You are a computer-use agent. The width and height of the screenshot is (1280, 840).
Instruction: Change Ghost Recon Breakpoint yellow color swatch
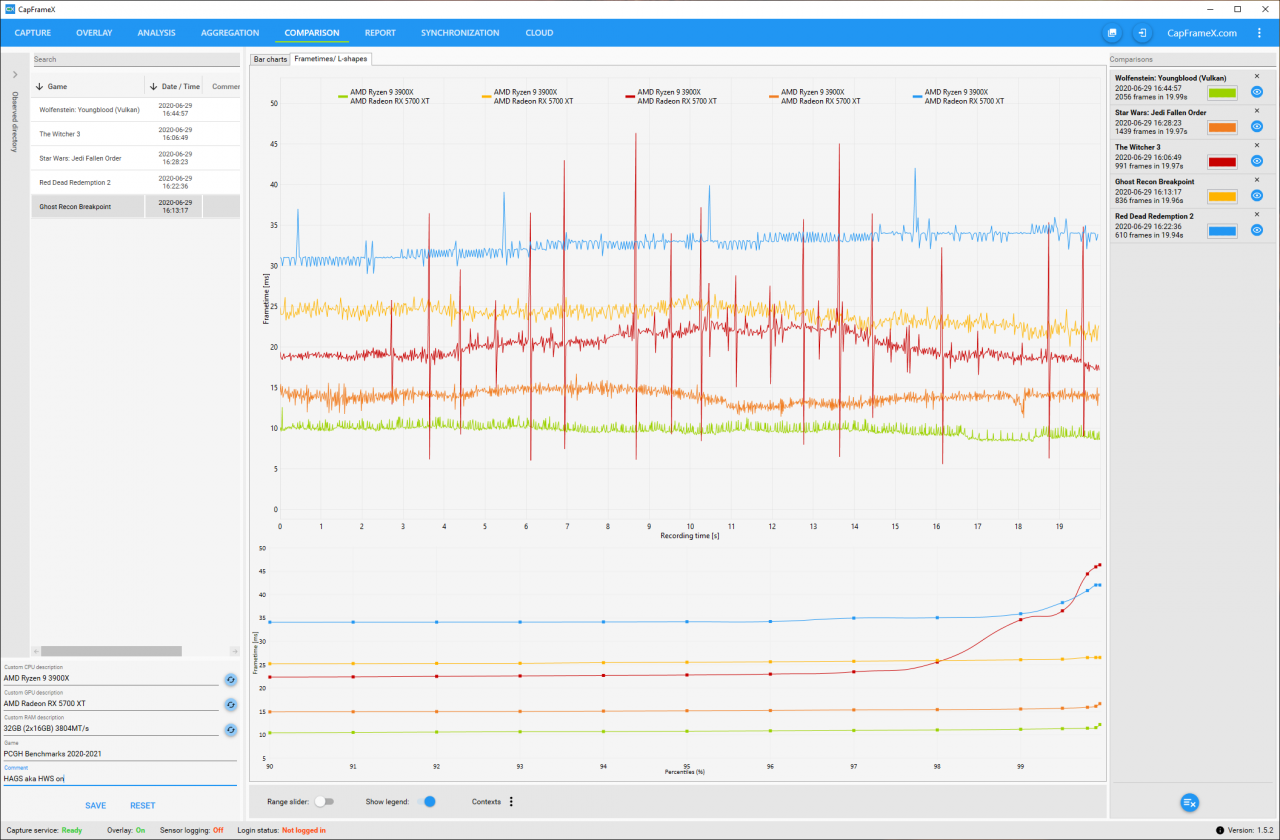point(1222,196)
